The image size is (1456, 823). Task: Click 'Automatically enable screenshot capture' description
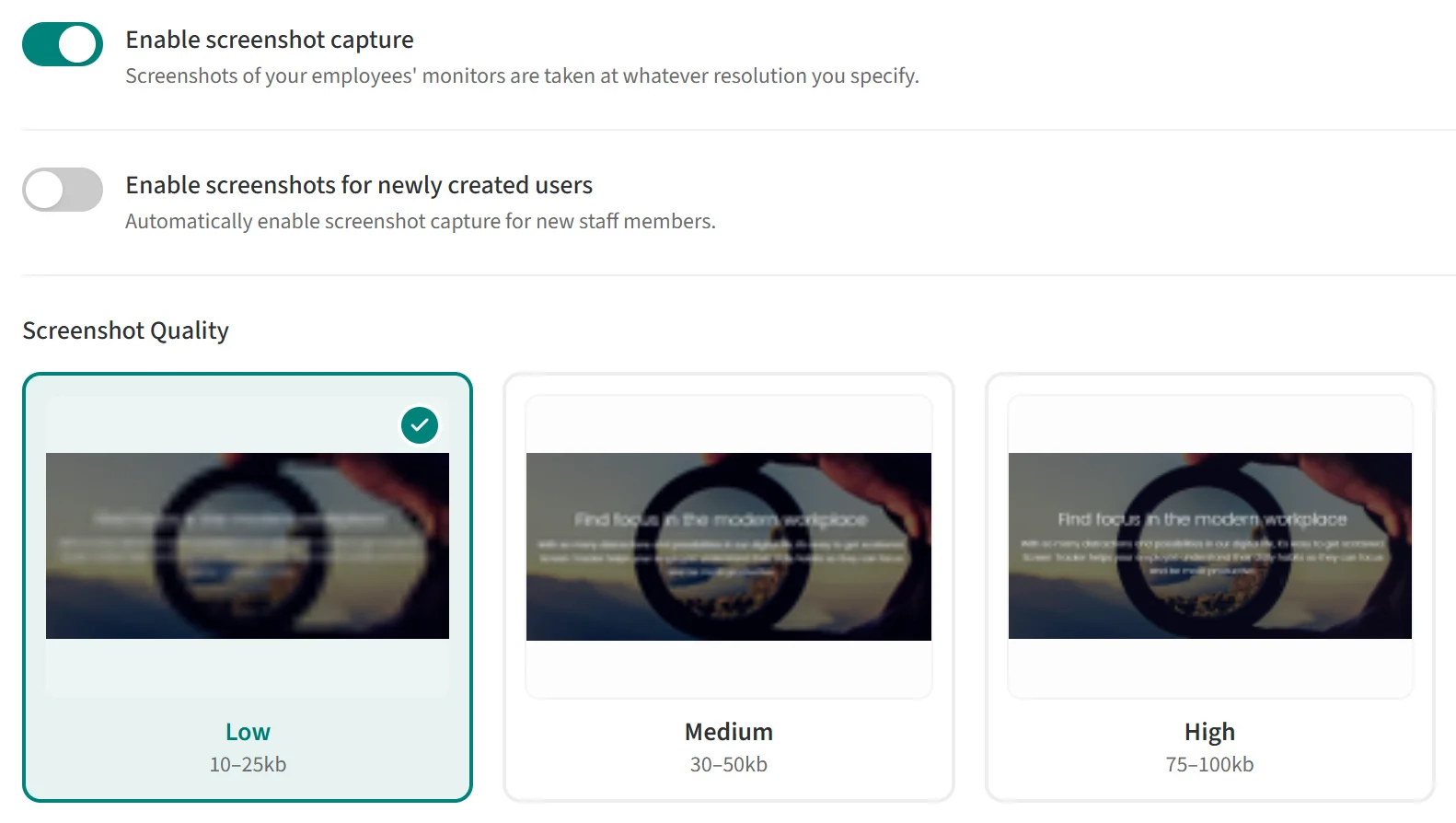421,221
